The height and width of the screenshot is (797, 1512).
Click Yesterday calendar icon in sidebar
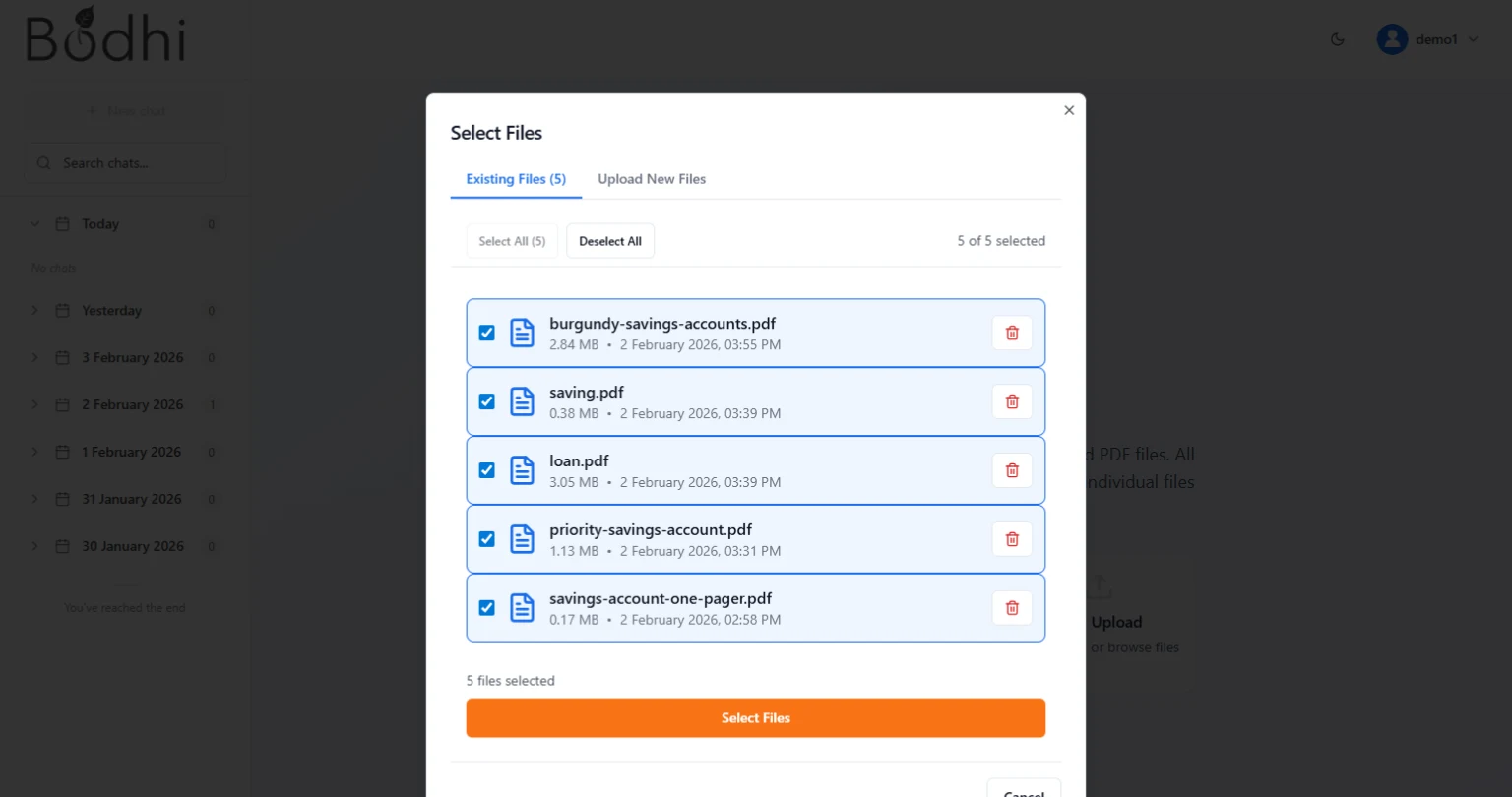62,311
